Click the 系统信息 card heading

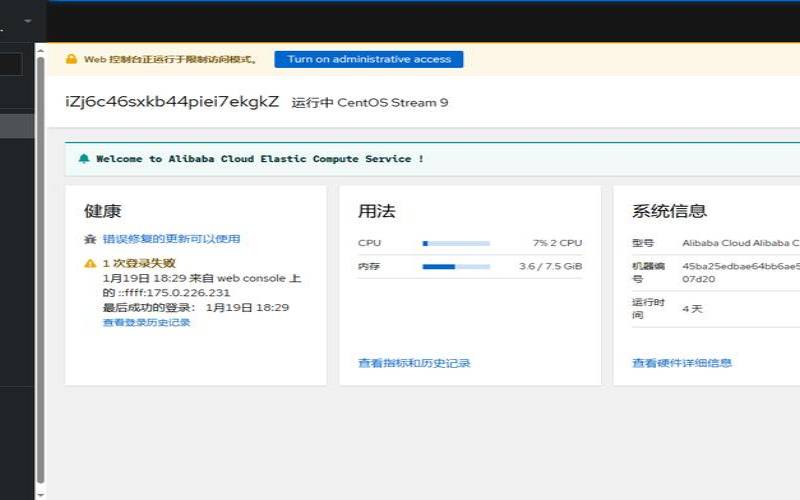coord(669,211)
